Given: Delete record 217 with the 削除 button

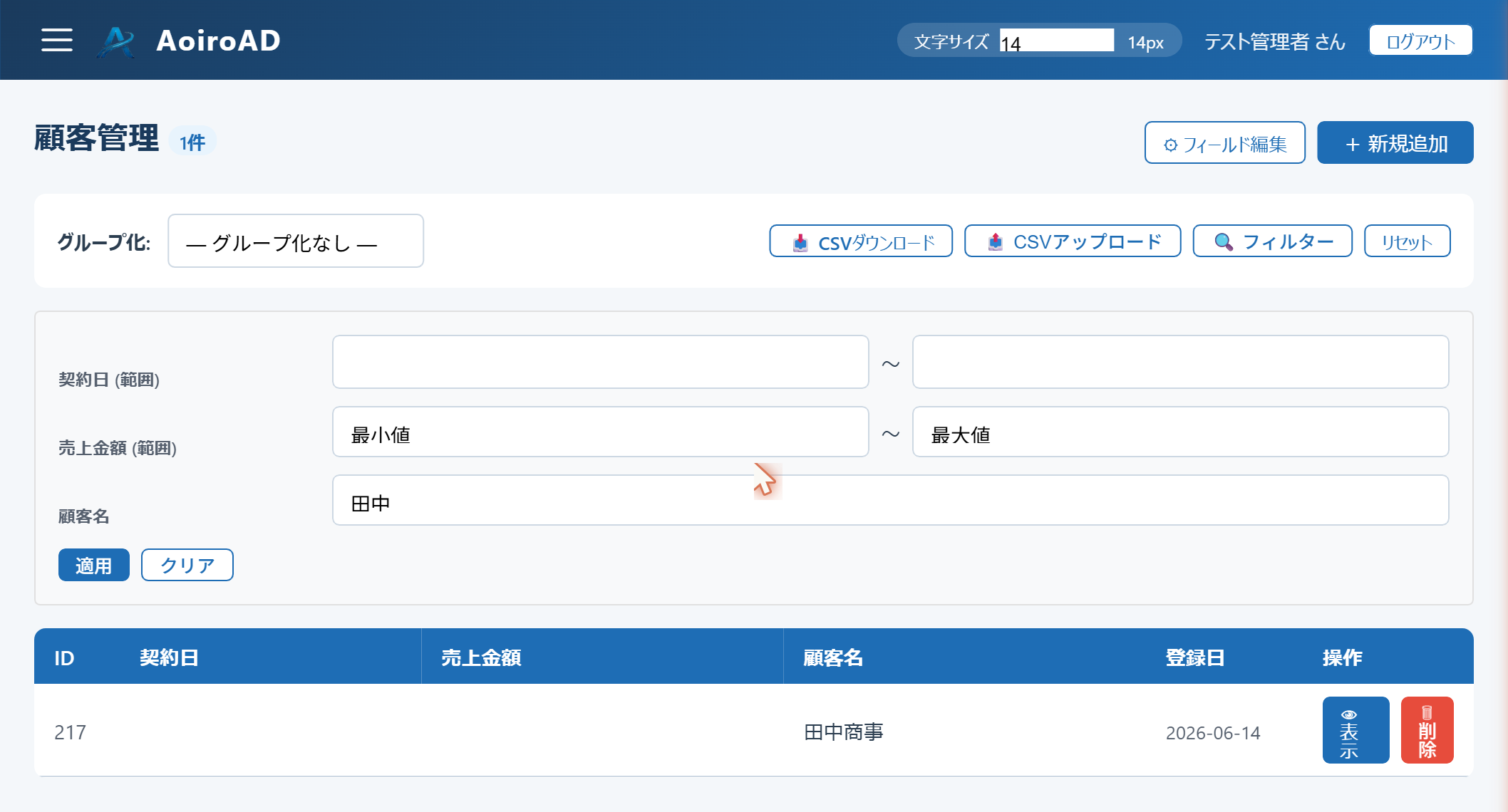Looking at the screenshot, I should pos(1427,730).
